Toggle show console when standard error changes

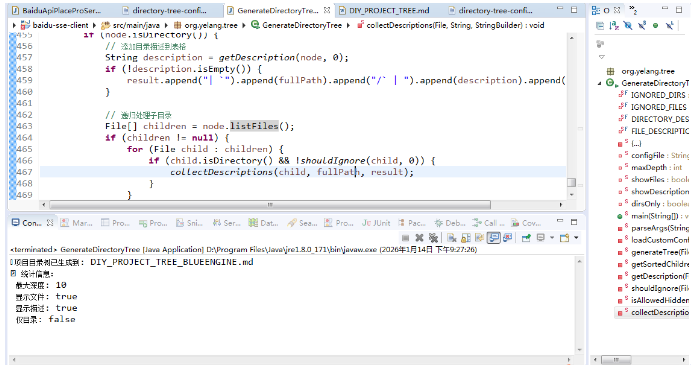point(507,238)
